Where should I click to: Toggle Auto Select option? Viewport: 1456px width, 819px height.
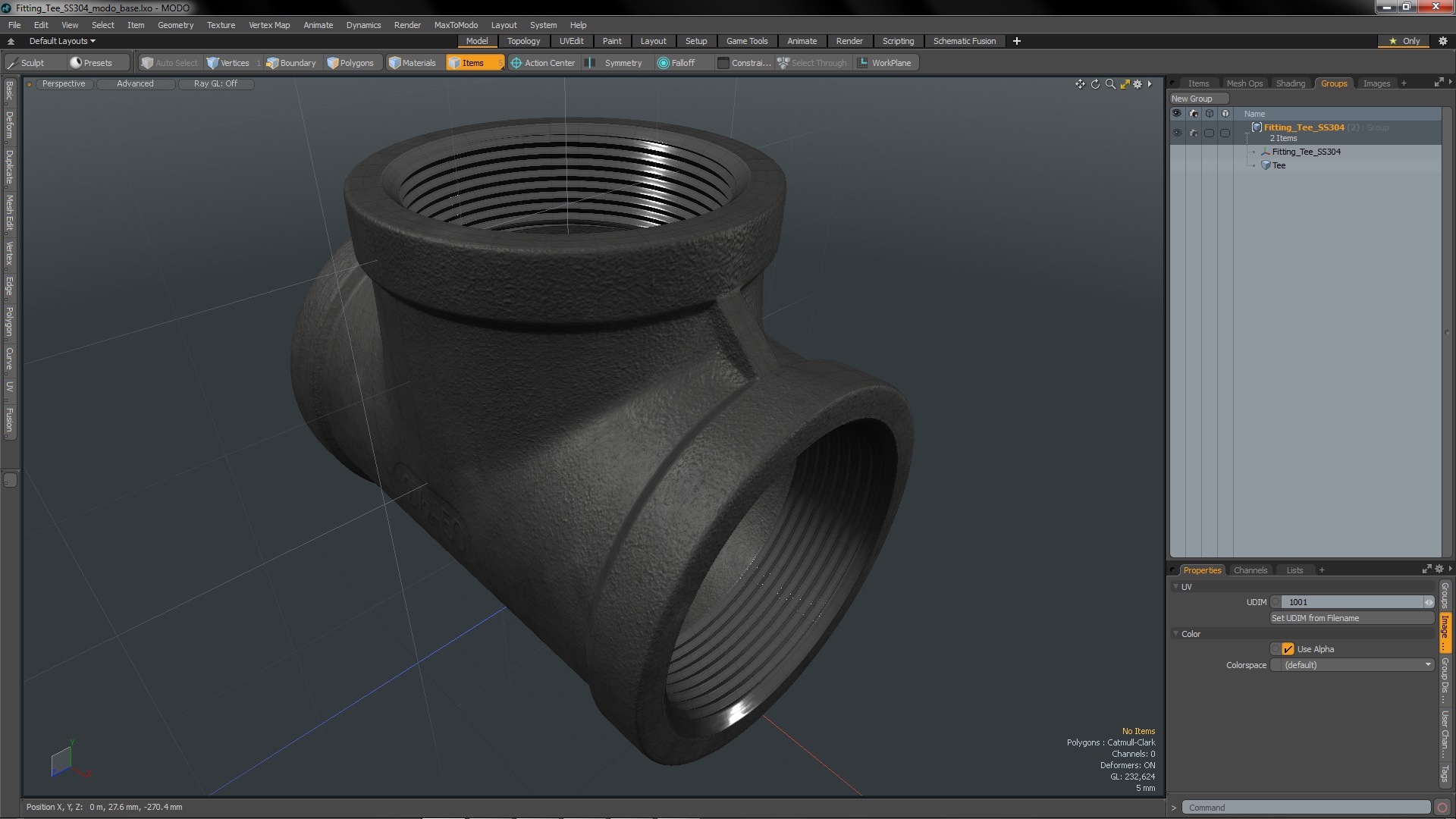[170, 63]
